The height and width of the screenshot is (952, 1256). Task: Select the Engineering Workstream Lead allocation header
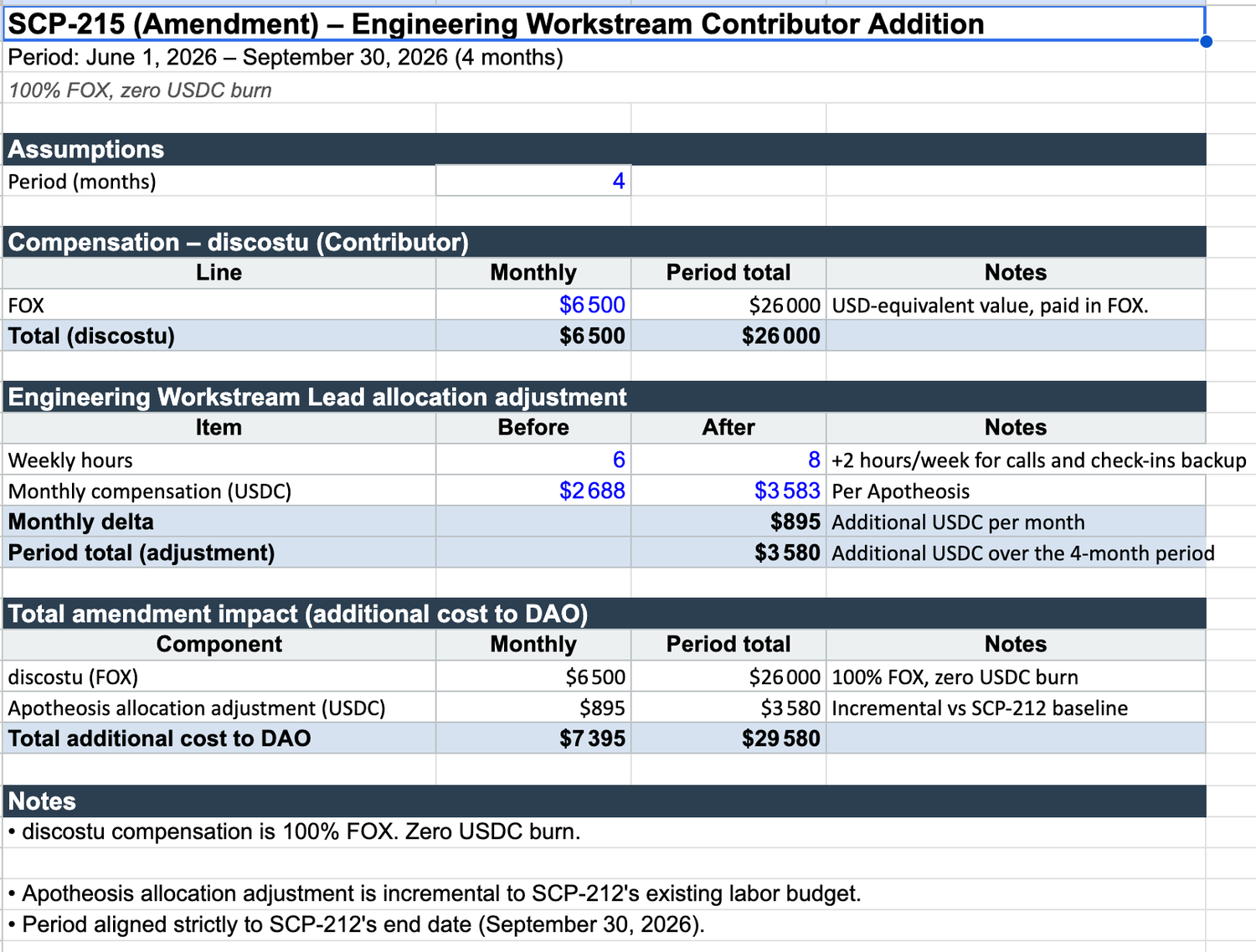pyautogui.click(x=605, y=397)
